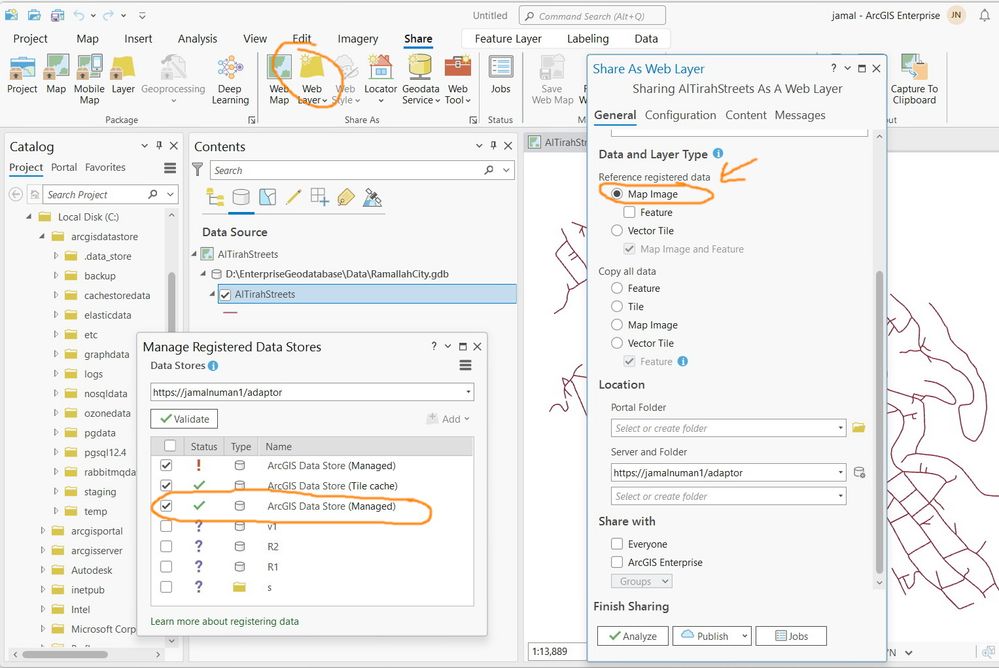
Task: Toggle AlTirahStreets layer visibility checkbox
Action: pos(225,294)
